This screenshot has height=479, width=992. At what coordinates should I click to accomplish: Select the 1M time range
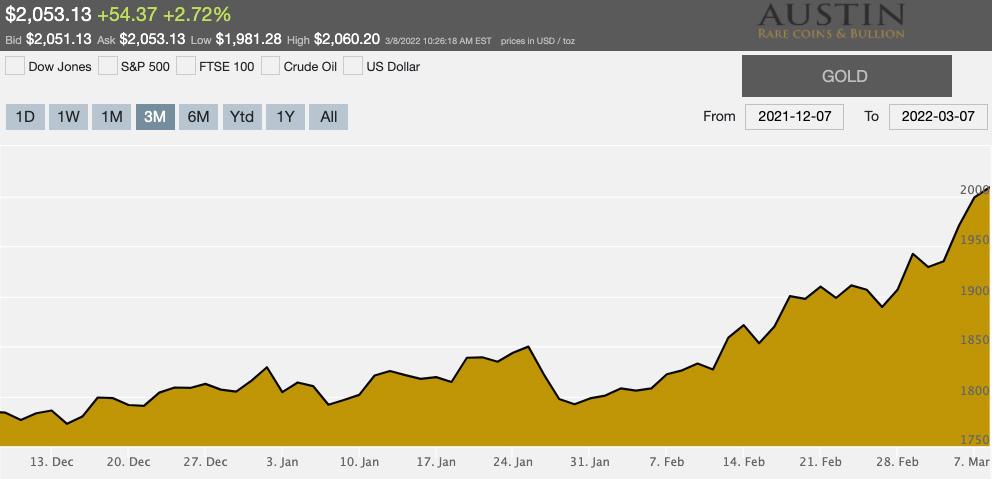click(x=112, y=117)
